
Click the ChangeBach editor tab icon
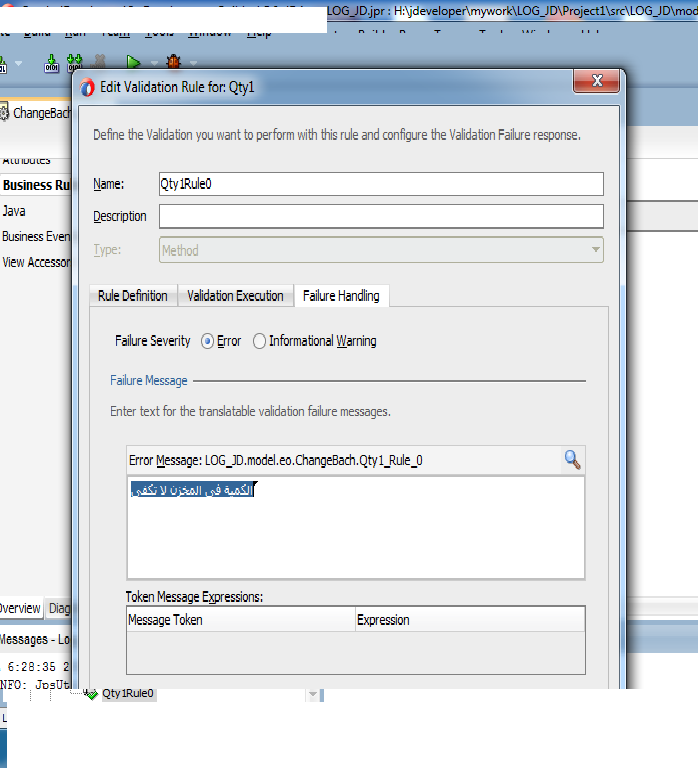[6, 113]
